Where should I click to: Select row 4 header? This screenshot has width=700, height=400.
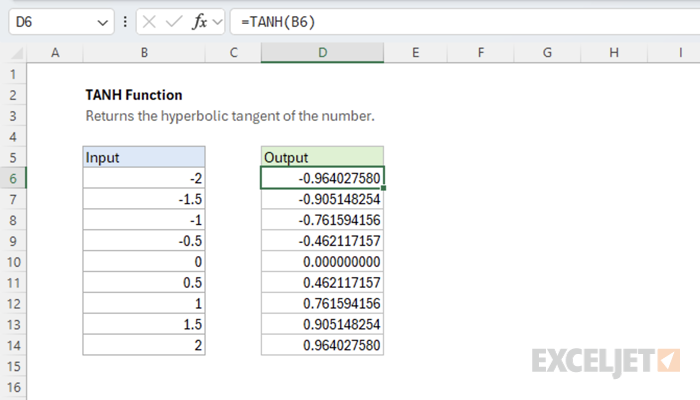tap(13, 137)
